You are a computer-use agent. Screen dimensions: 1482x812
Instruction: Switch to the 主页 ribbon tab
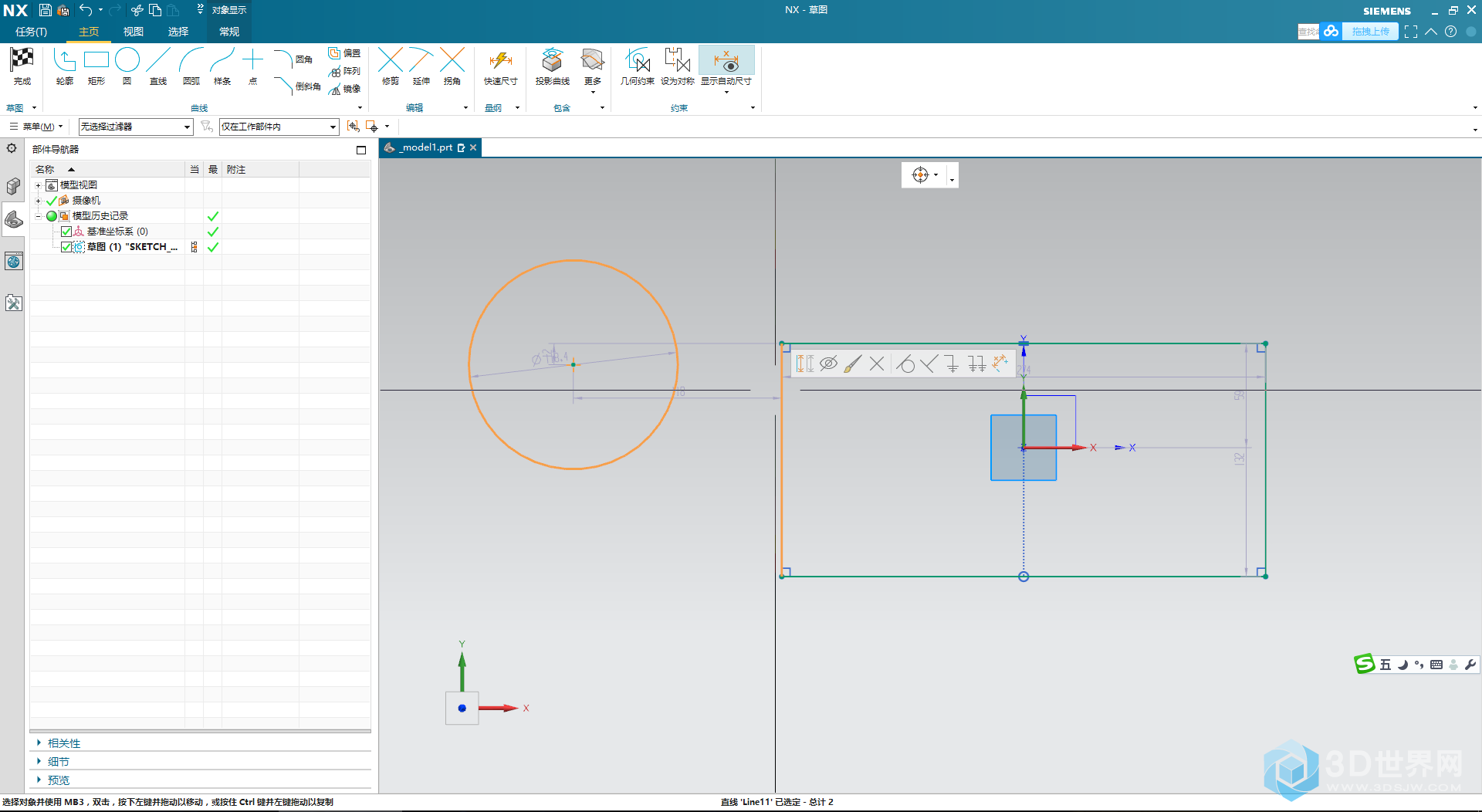[x=89, y=32]
